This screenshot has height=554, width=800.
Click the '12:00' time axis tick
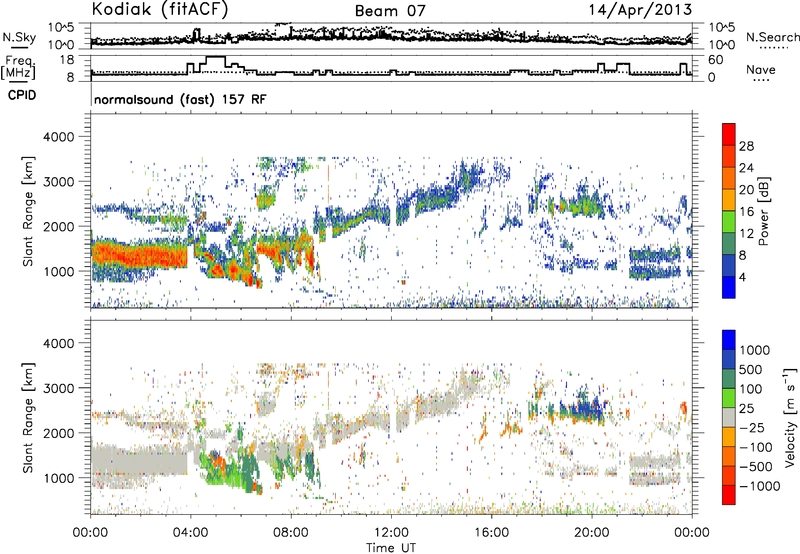391,533
